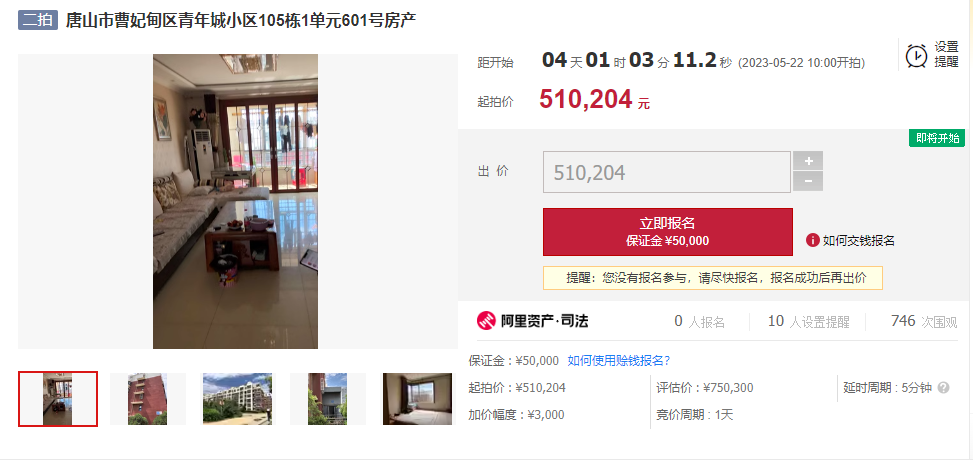973x462 pixels.
Task: Increase bid with the plus button
Action: tap(808, 161)
